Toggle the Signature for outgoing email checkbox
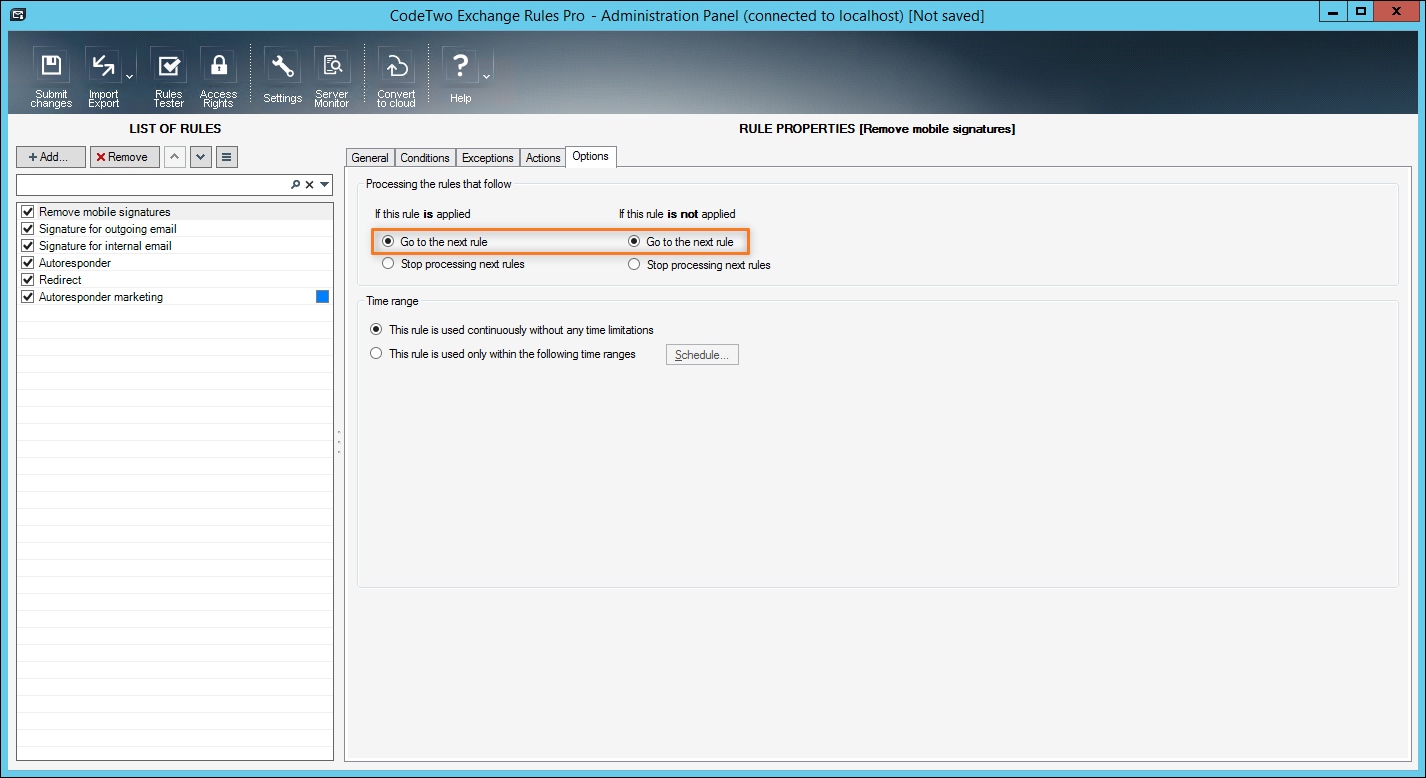Viewport: 1426px width, 778px height. point(28,229)
